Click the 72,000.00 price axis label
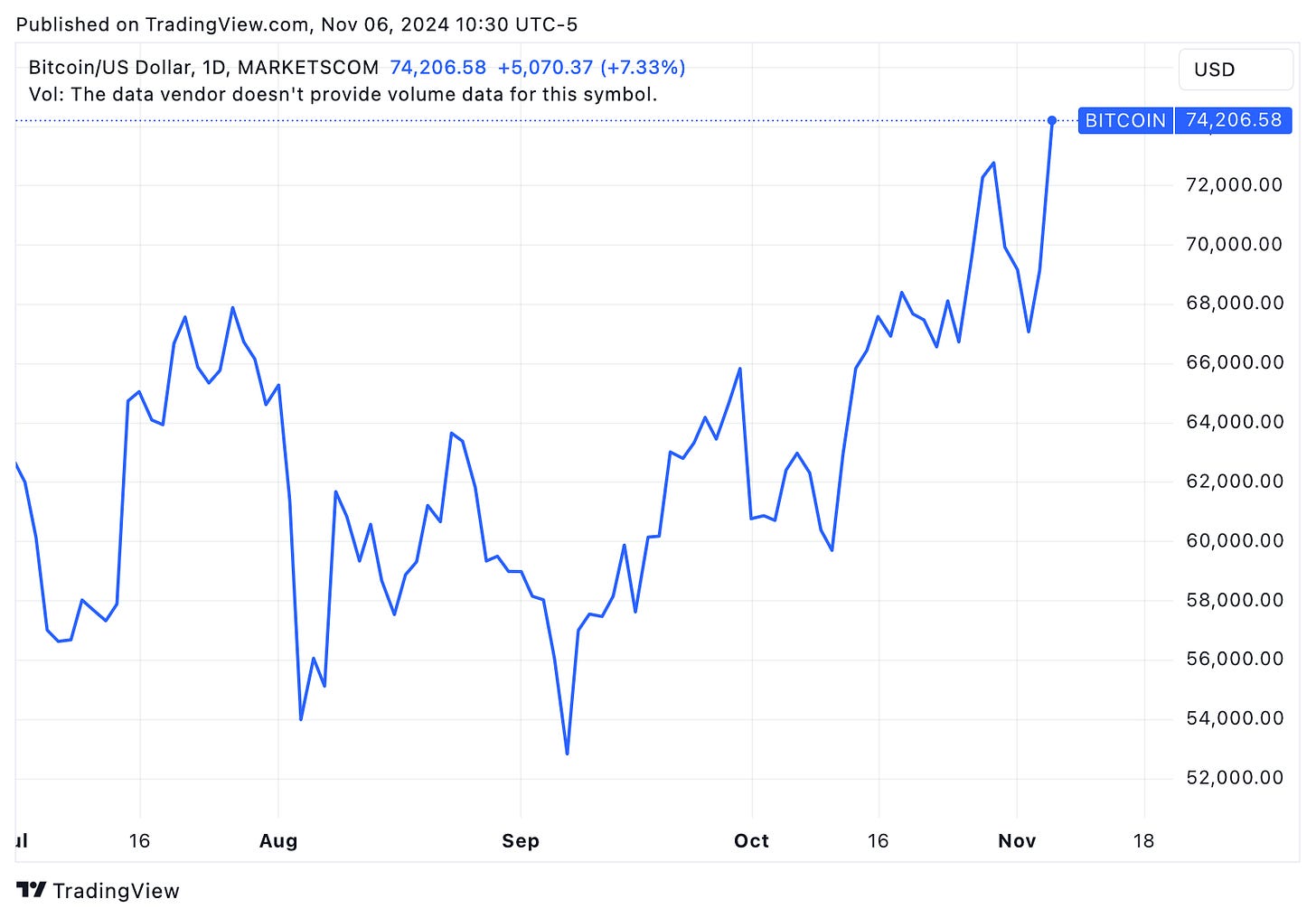The height and width of the screenshot is (918, 1316). click(1234, 185)
